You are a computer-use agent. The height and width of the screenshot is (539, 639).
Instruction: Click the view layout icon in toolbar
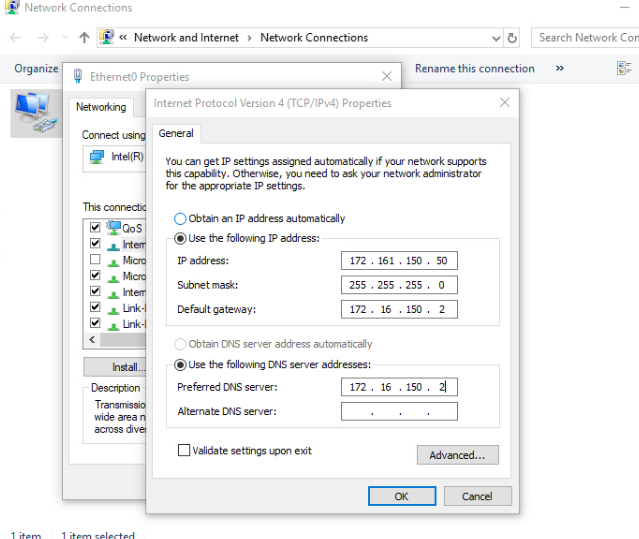(624, 69)
